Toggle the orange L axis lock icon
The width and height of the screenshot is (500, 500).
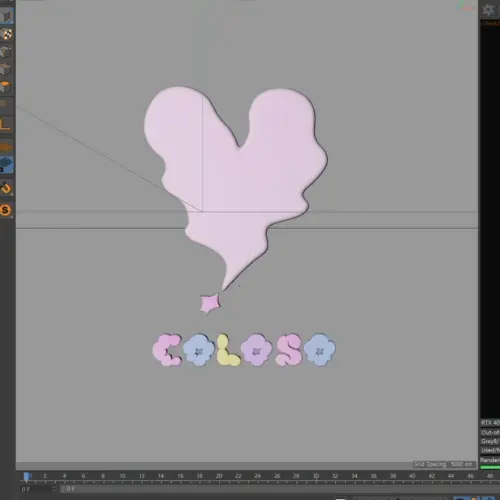[x=5, y=124]
